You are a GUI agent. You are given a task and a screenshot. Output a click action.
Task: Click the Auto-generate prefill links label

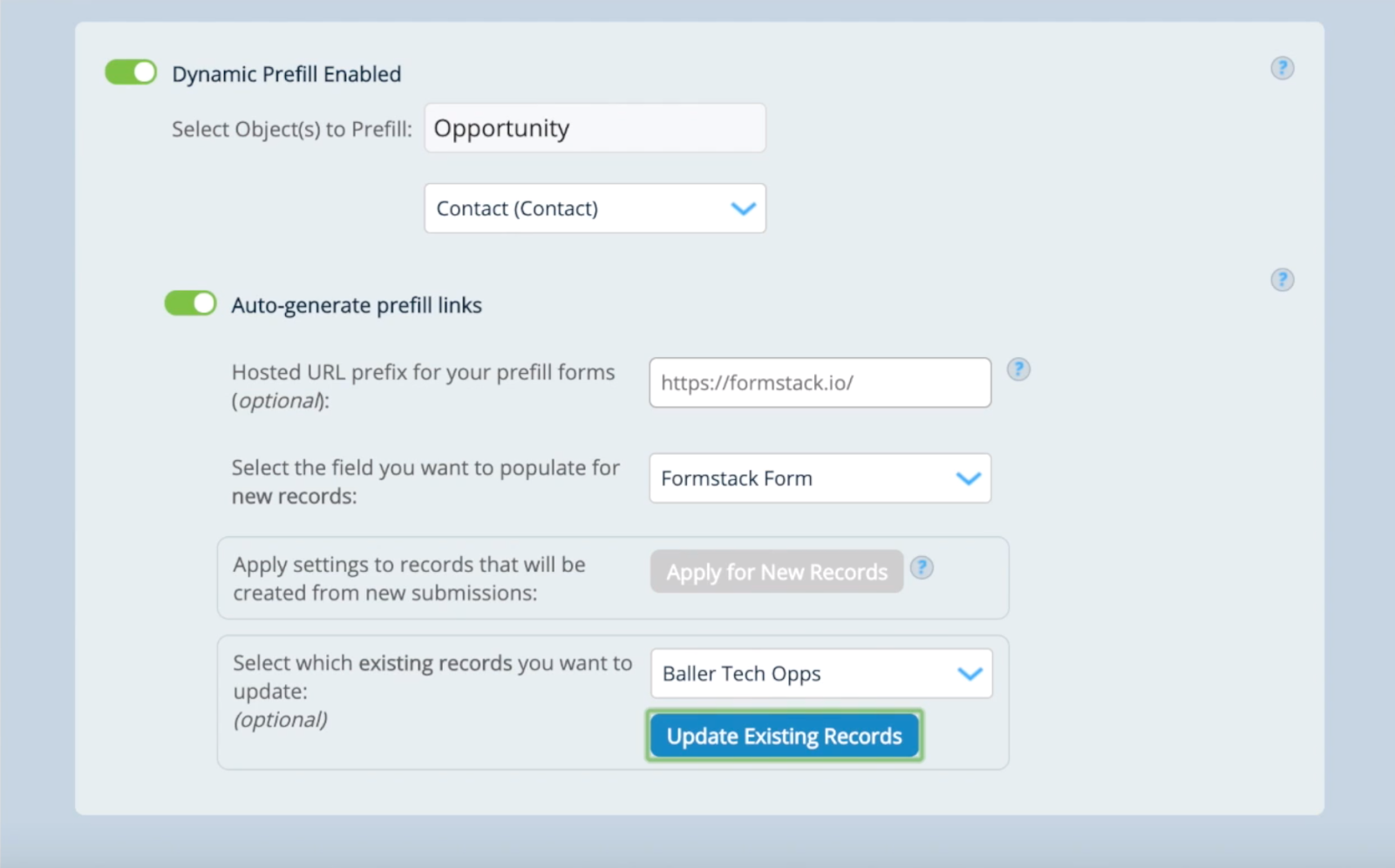click(x=356, y=305)
